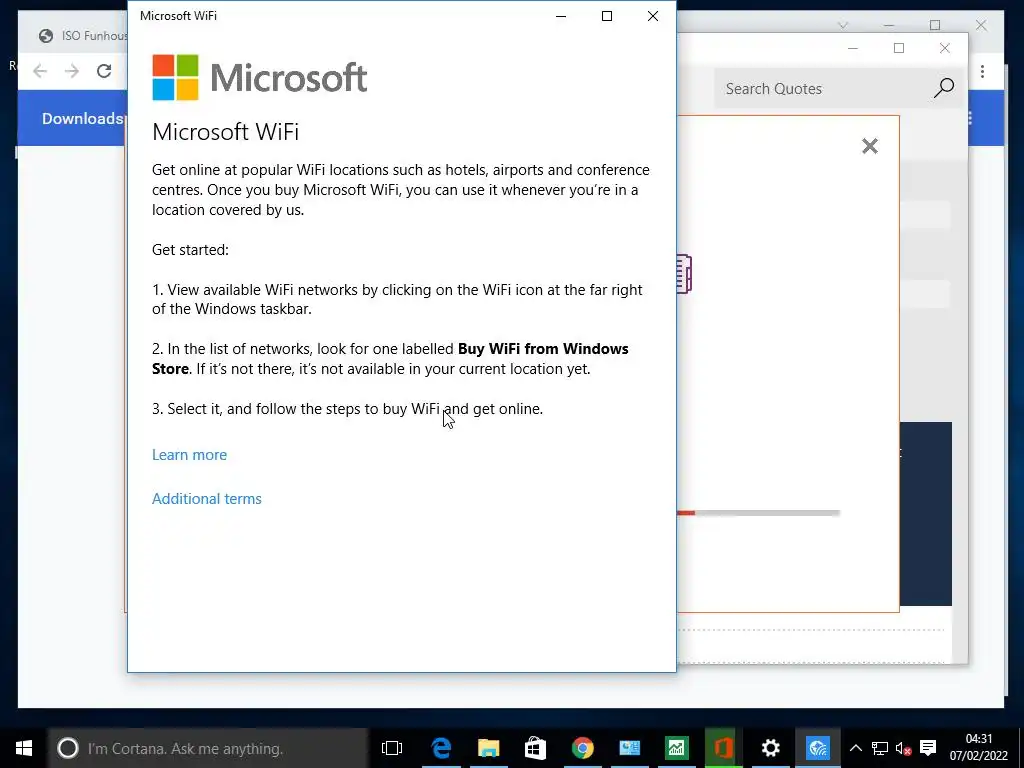This screenshot has height=768, width=1024.
Task: Reload the browser page
Action: point(104,71)
